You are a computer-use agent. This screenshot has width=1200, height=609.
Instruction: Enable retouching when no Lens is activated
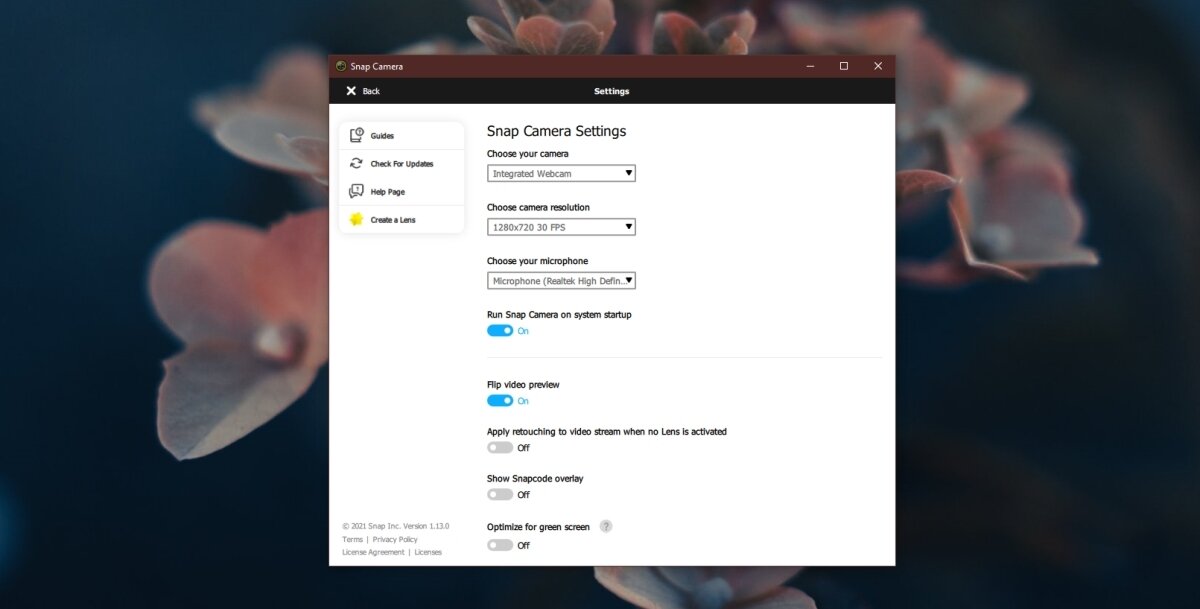(x=501, y=447)
